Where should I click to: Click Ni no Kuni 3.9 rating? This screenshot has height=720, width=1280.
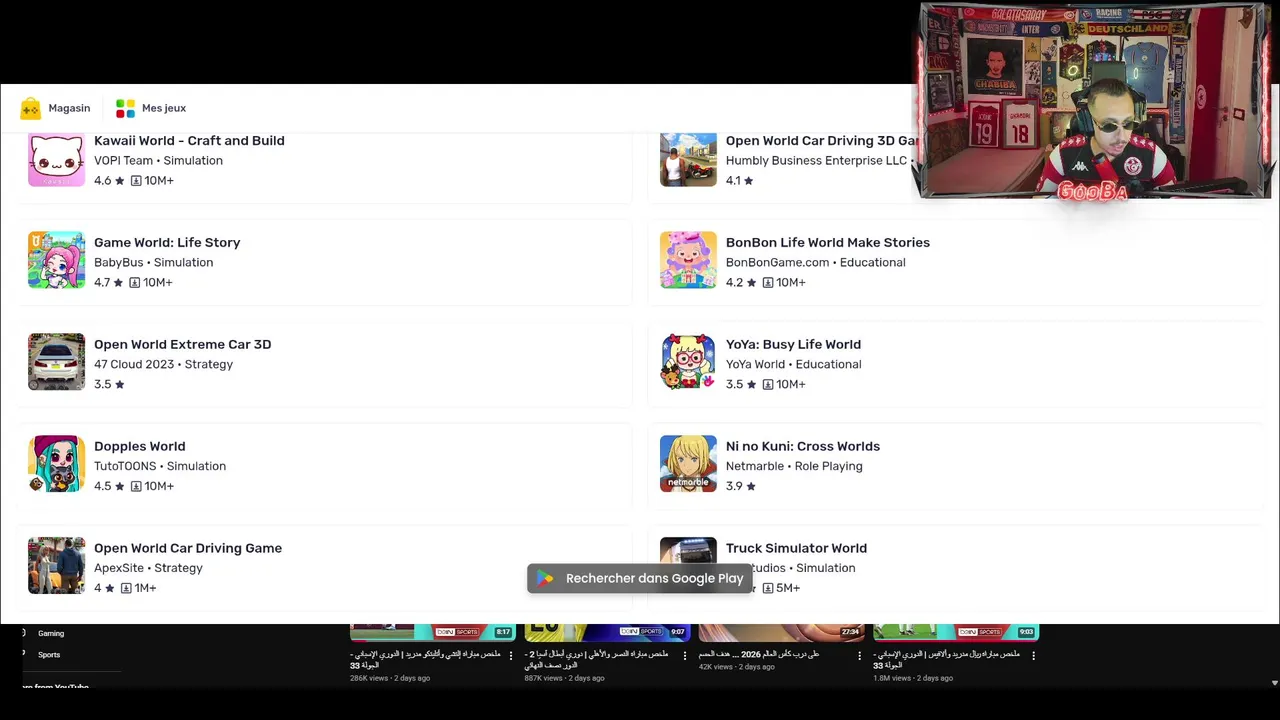tap(741, 487)
